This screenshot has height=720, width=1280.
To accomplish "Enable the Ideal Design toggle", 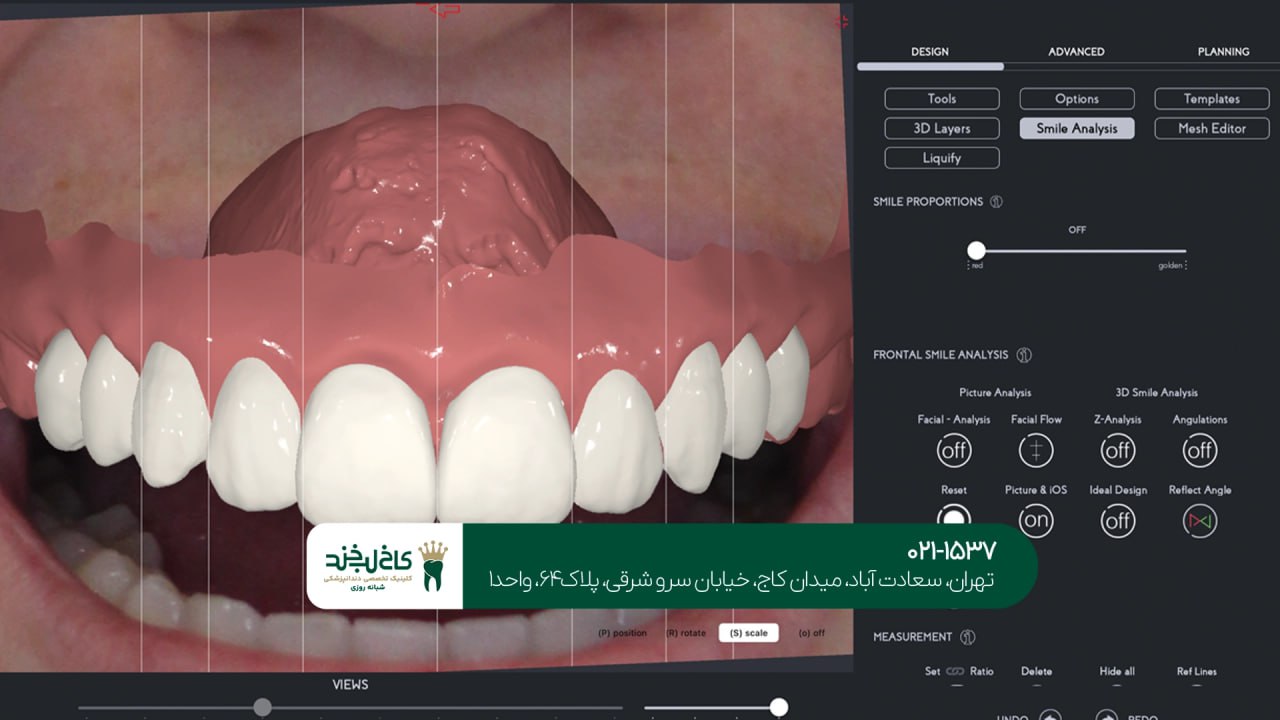I will point(1117,519).
